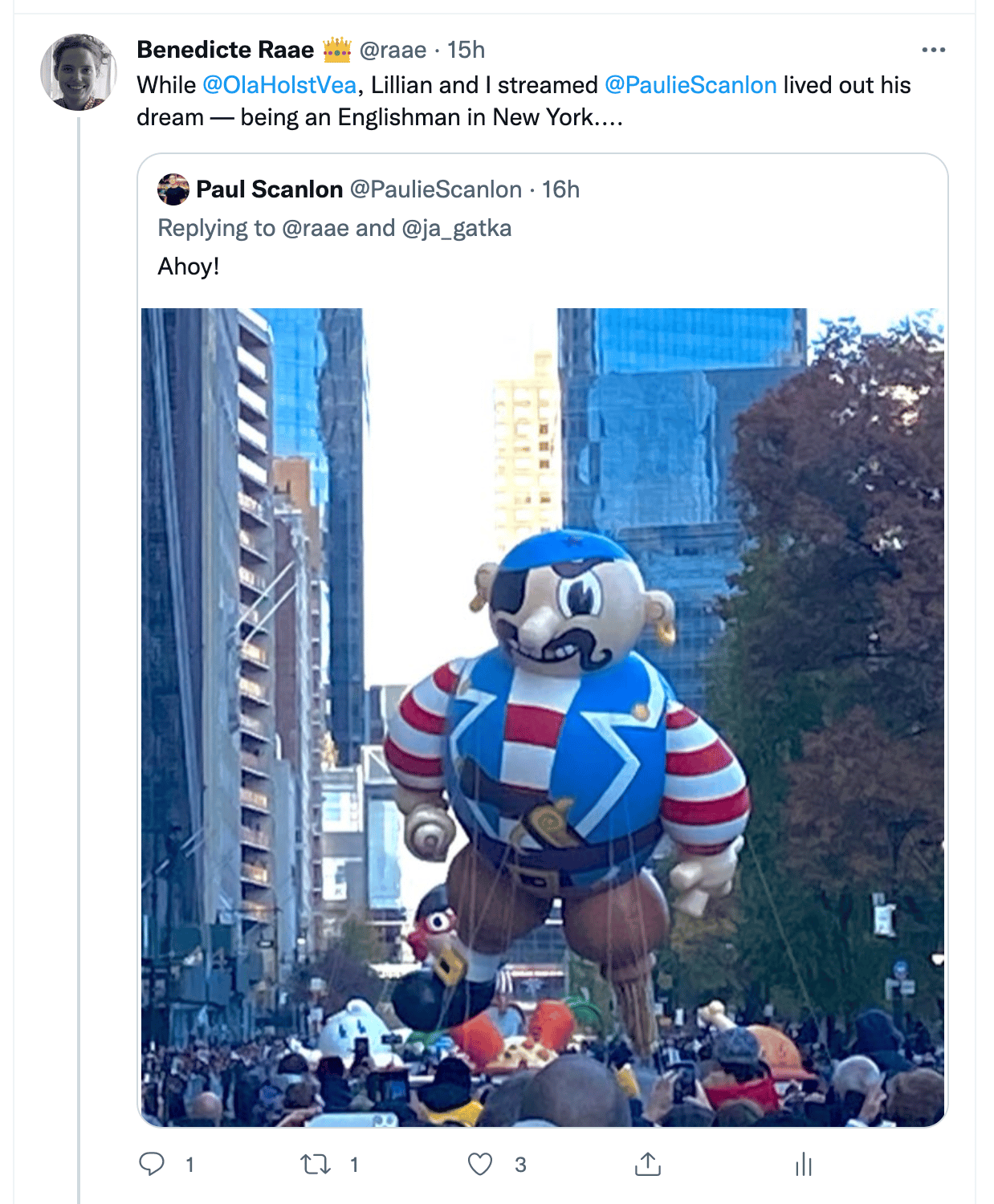Open the @PaulieScanlon mention link in the tweet text
This screenshot has height=1204, width=994.
691,85
